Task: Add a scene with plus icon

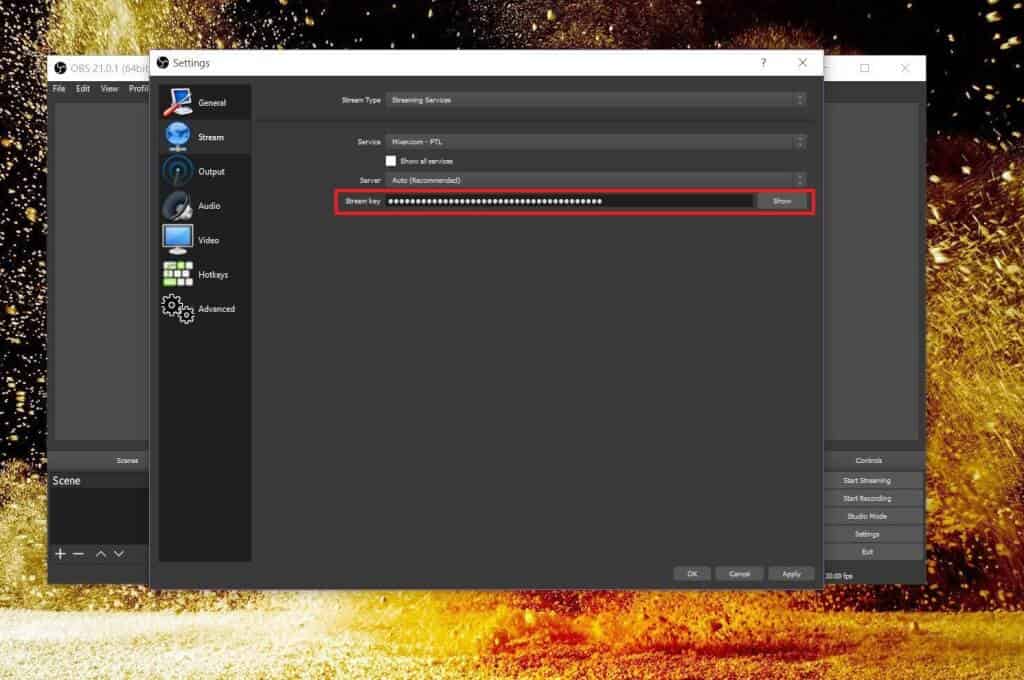Action: [x=60, y=554]
